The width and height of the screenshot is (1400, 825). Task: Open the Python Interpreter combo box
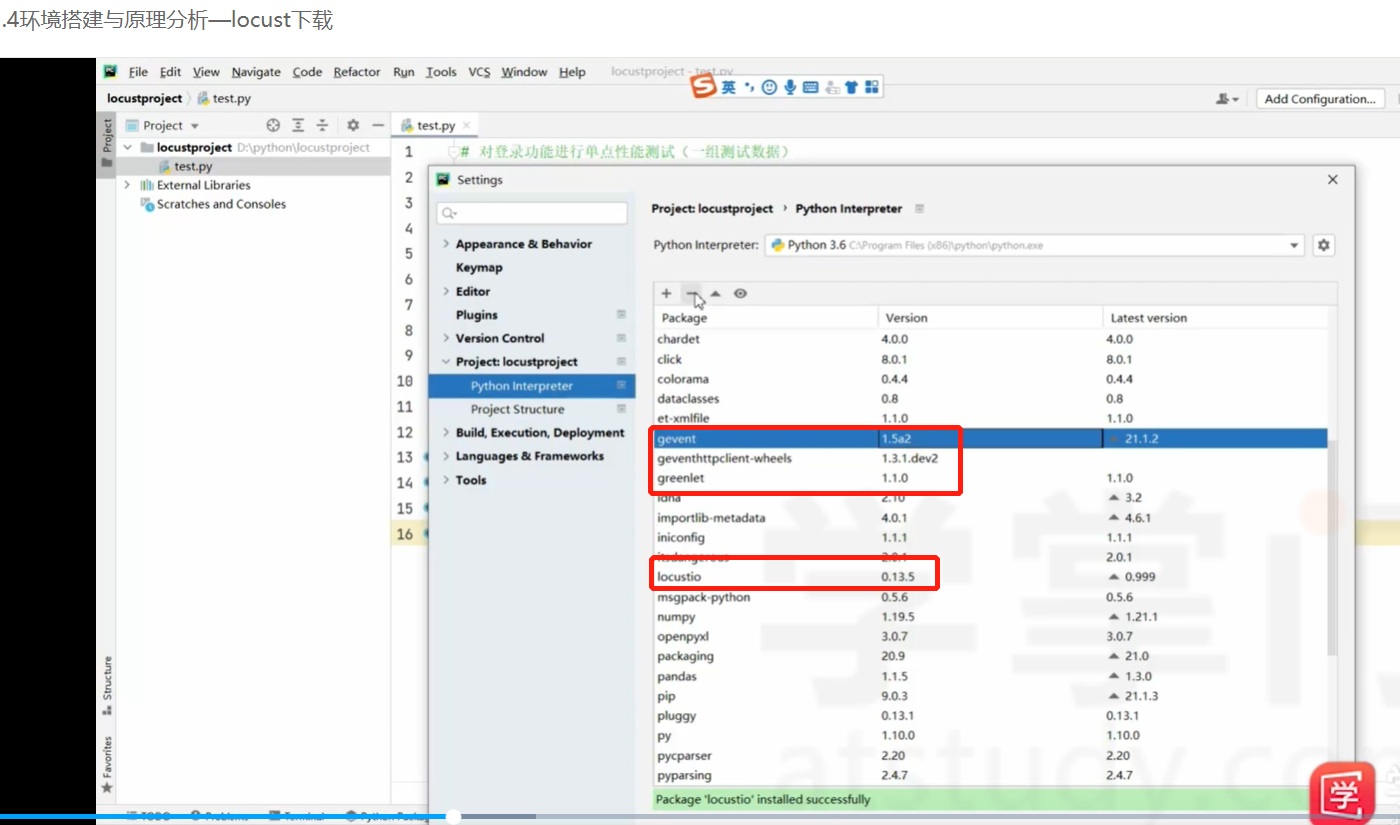tap(1035, 245)
